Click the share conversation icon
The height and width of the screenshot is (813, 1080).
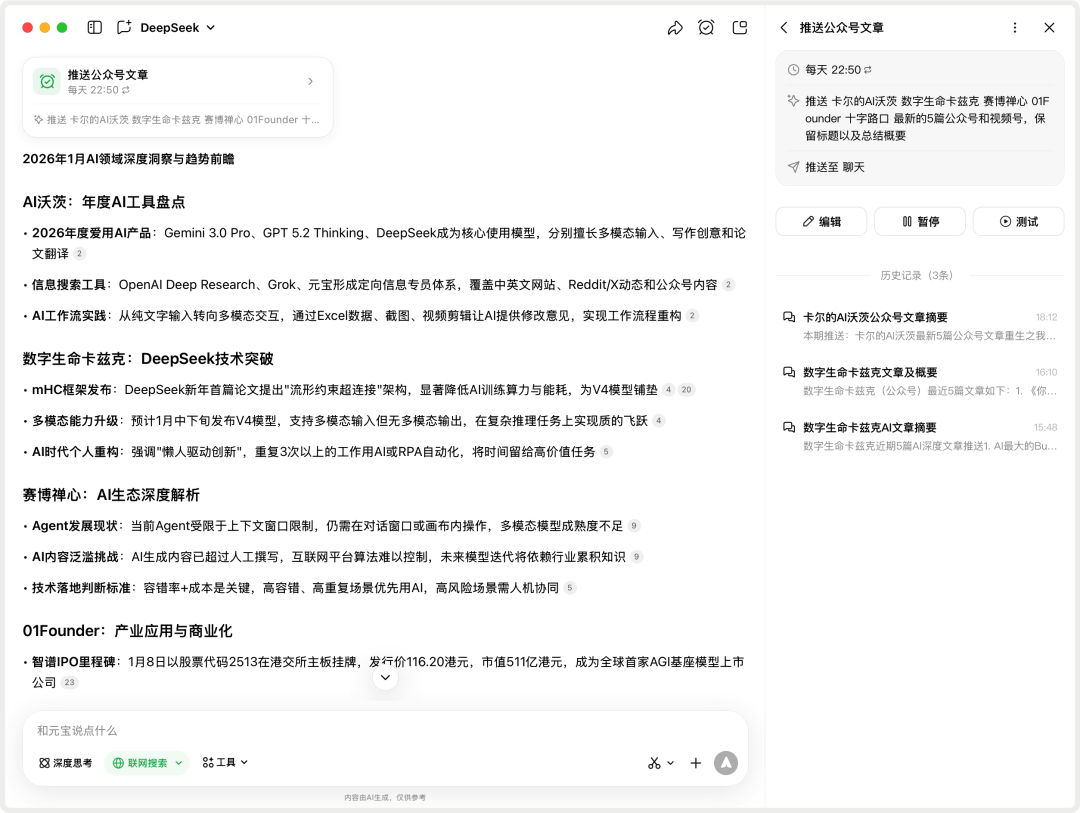[673, 27]
